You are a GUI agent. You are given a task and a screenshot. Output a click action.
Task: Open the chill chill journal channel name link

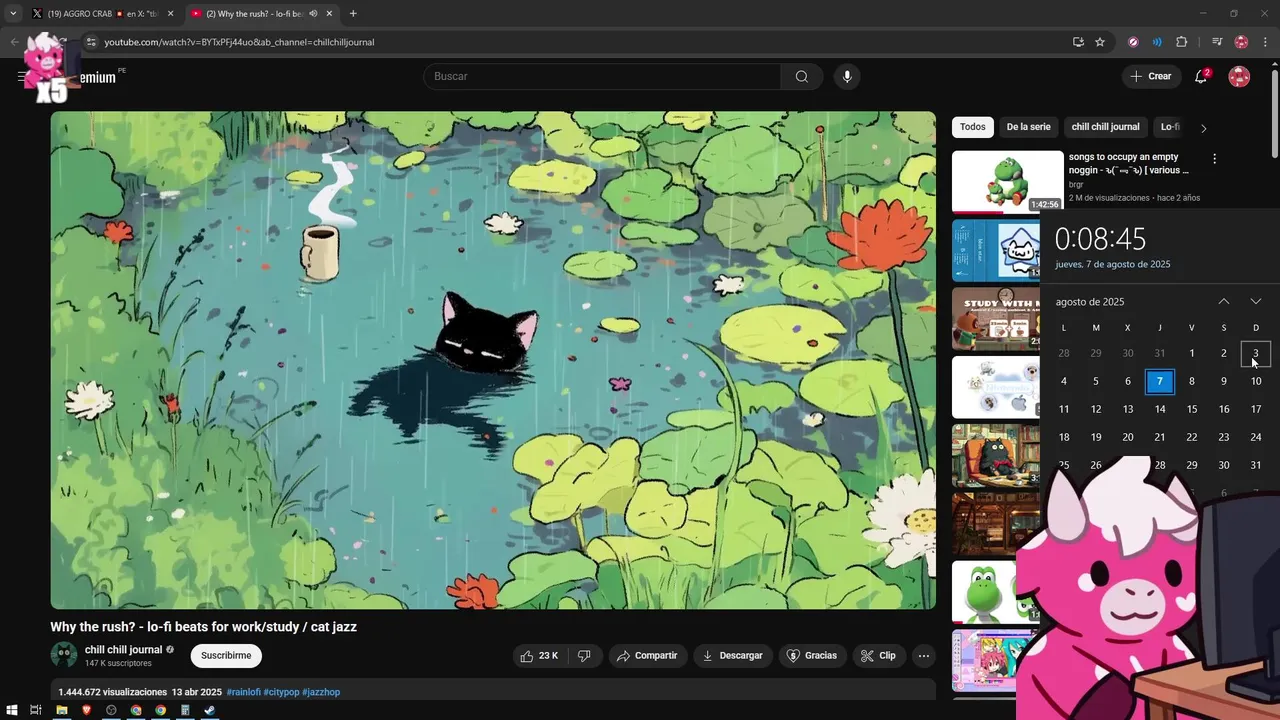tap(123, 650)
